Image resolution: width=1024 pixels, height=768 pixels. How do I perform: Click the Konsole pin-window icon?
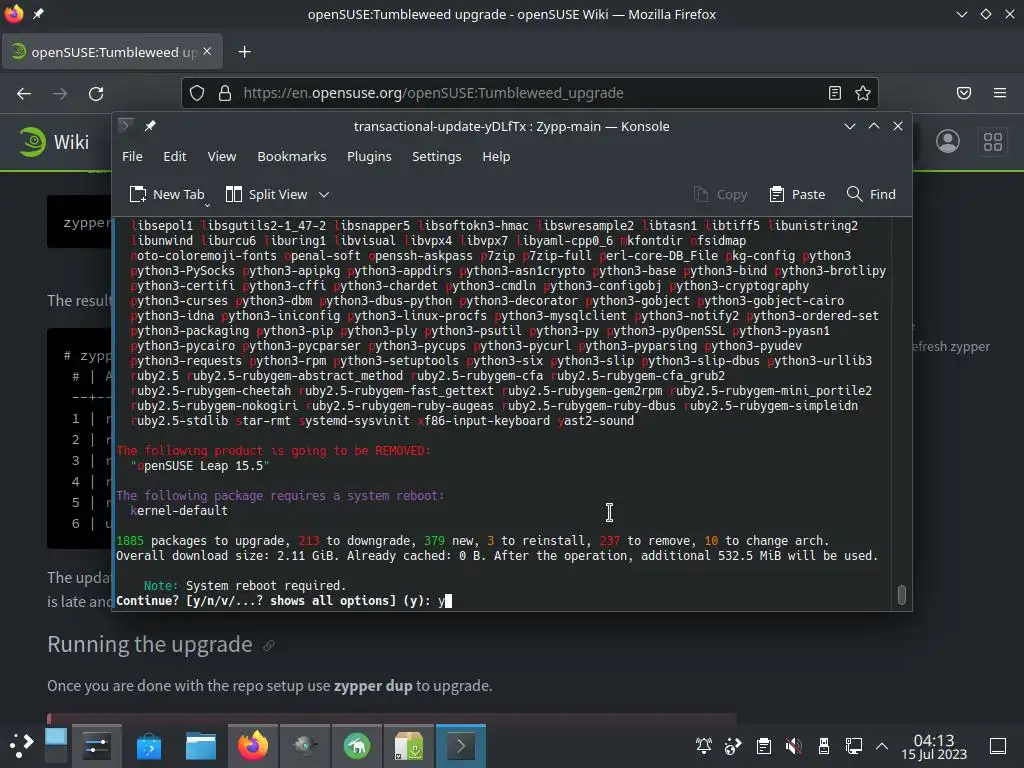coord(150,126)
